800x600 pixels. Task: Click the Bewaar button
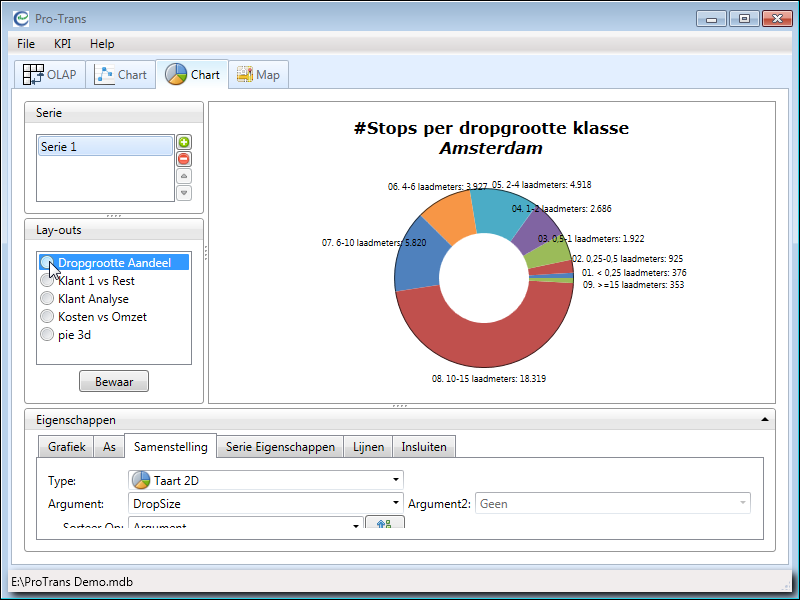coord(114,382)
